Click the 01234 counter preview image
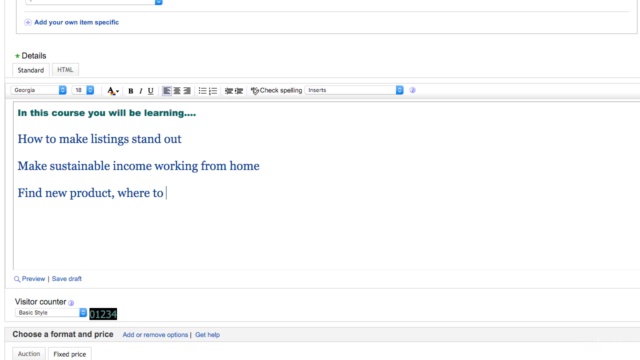Screen dimensions: 640x360 pyautogui.click(x=103, y=314)
